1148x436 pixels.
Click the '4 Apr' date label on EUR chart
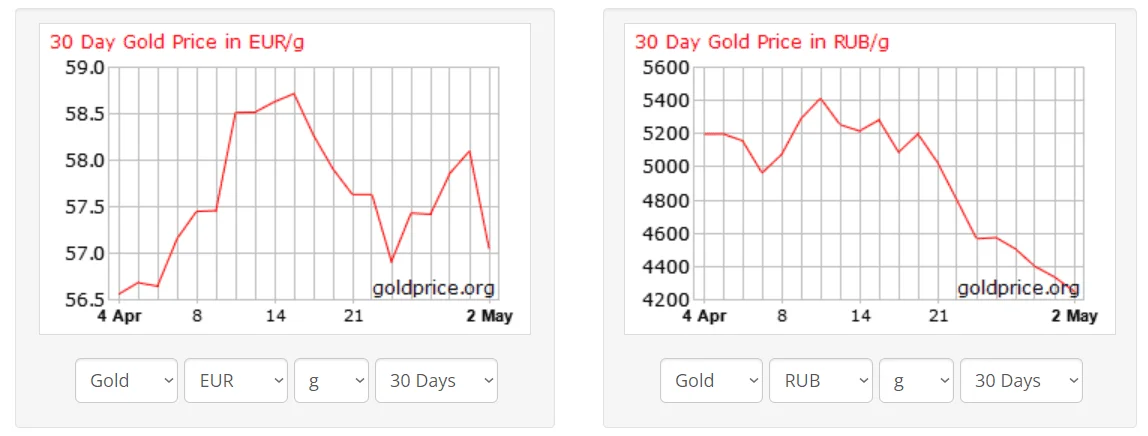pos(120,316)
